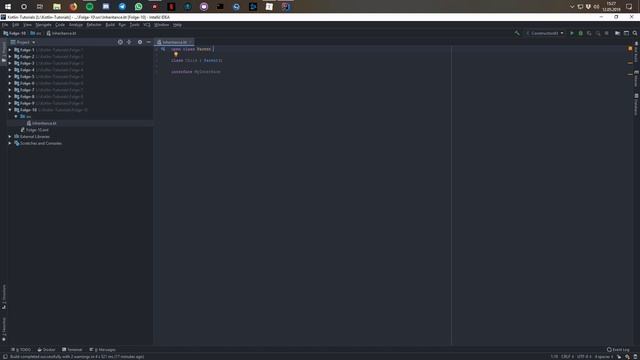Start debugging with the green bug icon

(580, 33)
